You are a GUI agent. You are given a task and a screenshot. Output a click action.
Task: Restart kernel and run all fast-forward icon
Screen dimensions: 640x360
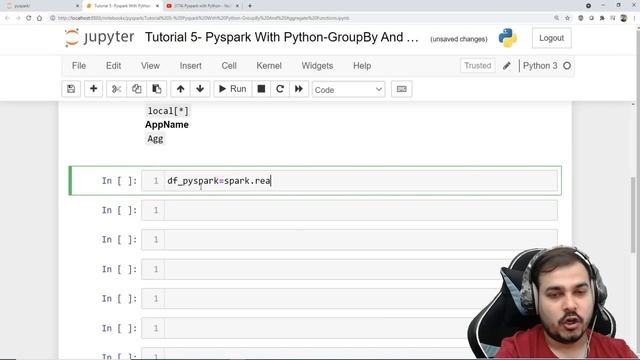tap(299, 89)
